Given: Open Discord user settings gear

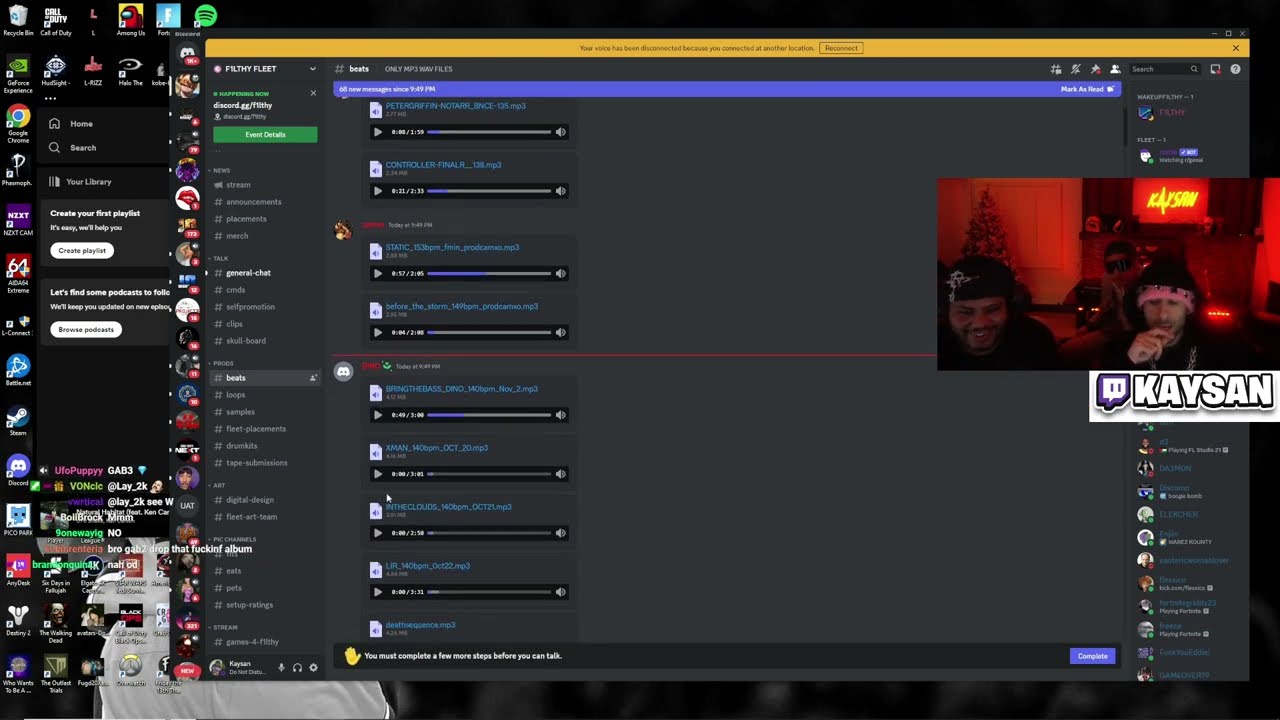Looking at the screenshot, I should [x=313, y=668].
